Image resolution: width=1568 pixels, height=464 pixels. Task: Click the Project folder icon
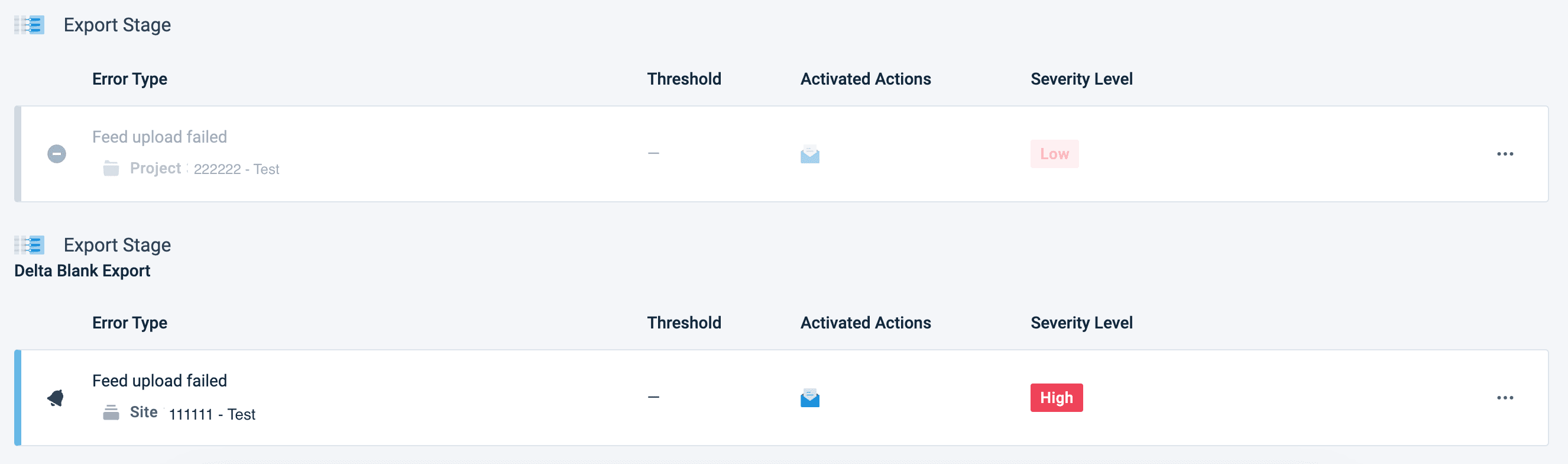tap(111, 168)
